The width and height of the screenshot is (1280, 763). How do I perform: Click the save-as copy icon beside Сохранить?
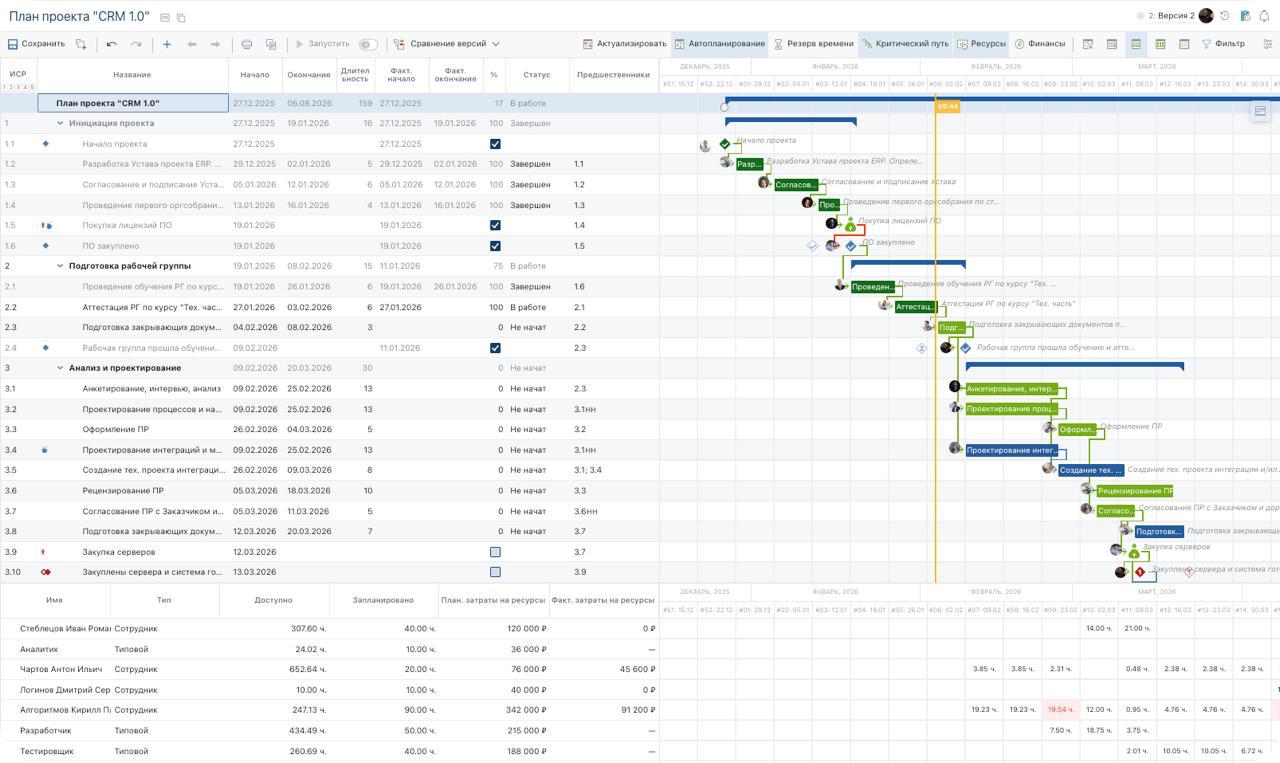[81, 44]
